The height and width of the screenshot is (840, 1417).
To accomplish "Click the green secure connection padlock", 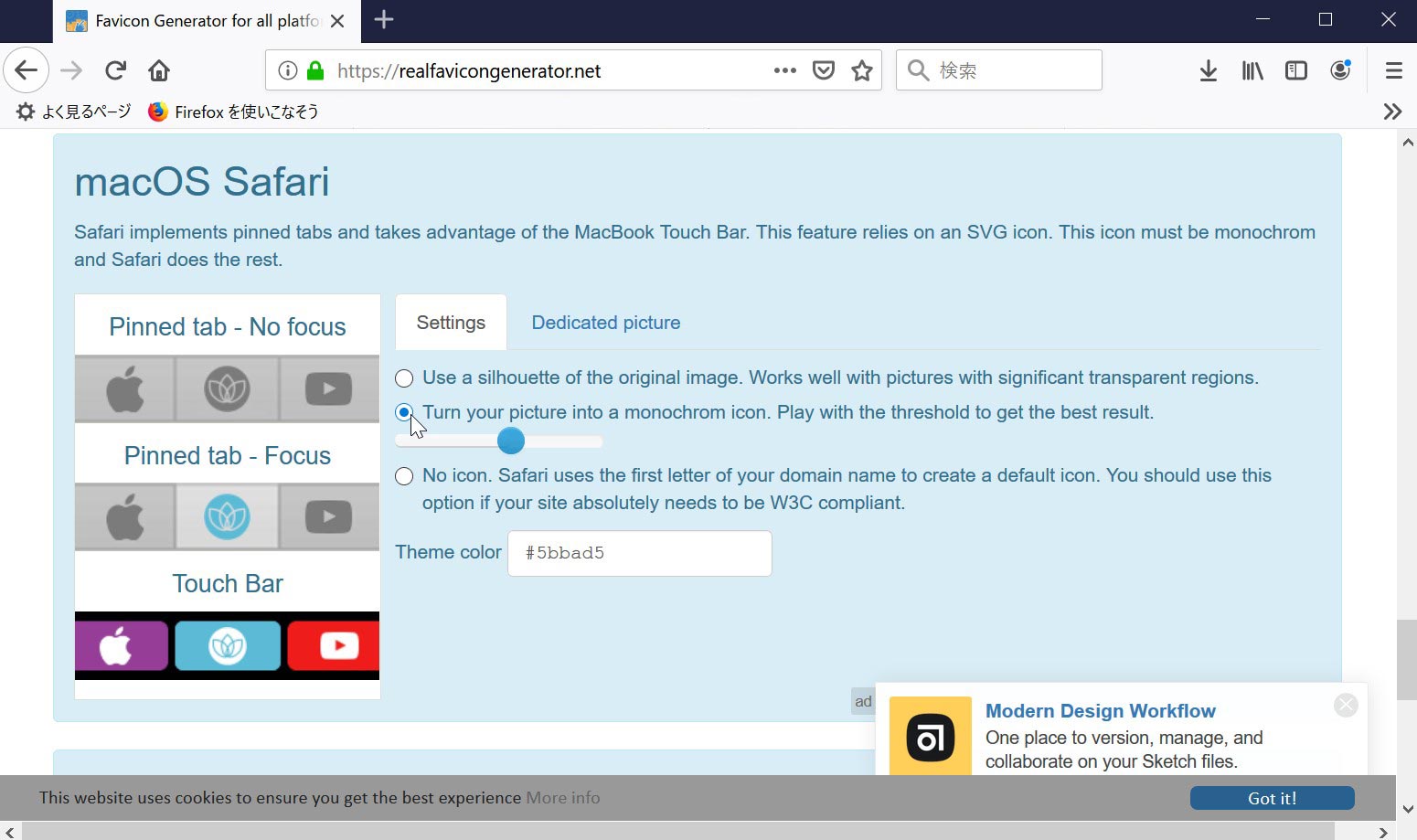I will (315, 70).
